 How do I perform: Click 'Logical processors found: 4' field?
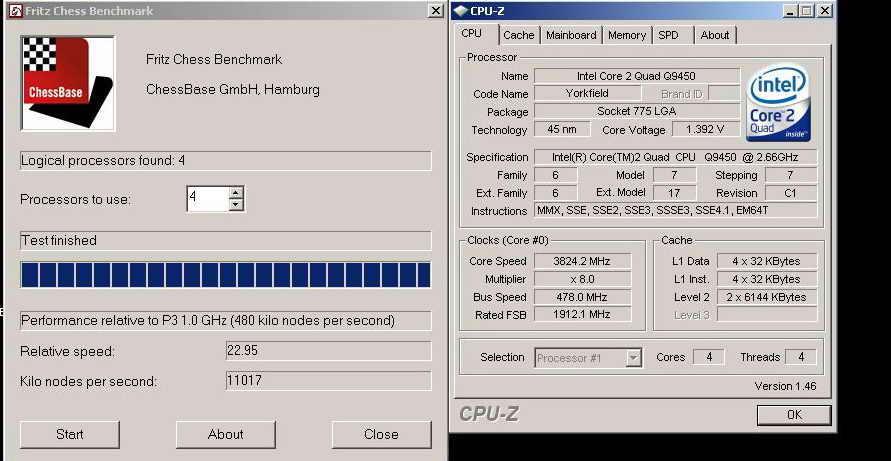226,161
